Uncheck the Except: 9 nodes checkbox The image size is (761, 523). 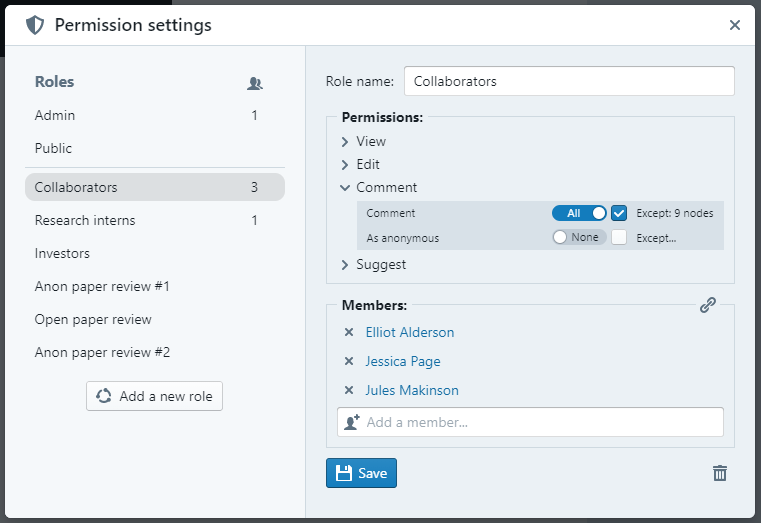619,213
